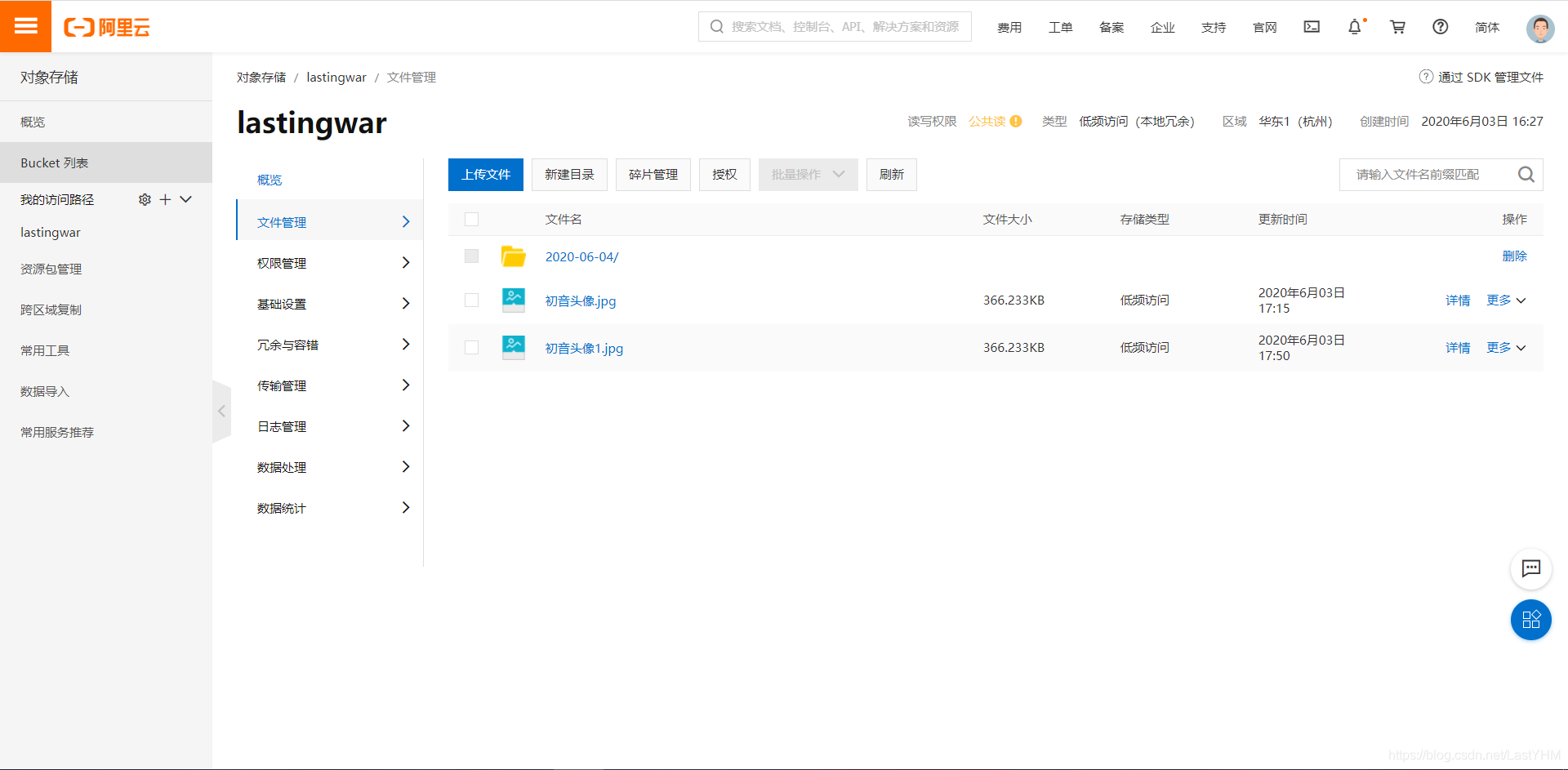Viewport: 1568px width, 770px height.
Task: Expand the 日志管理 section
Action: pos(330,426)
